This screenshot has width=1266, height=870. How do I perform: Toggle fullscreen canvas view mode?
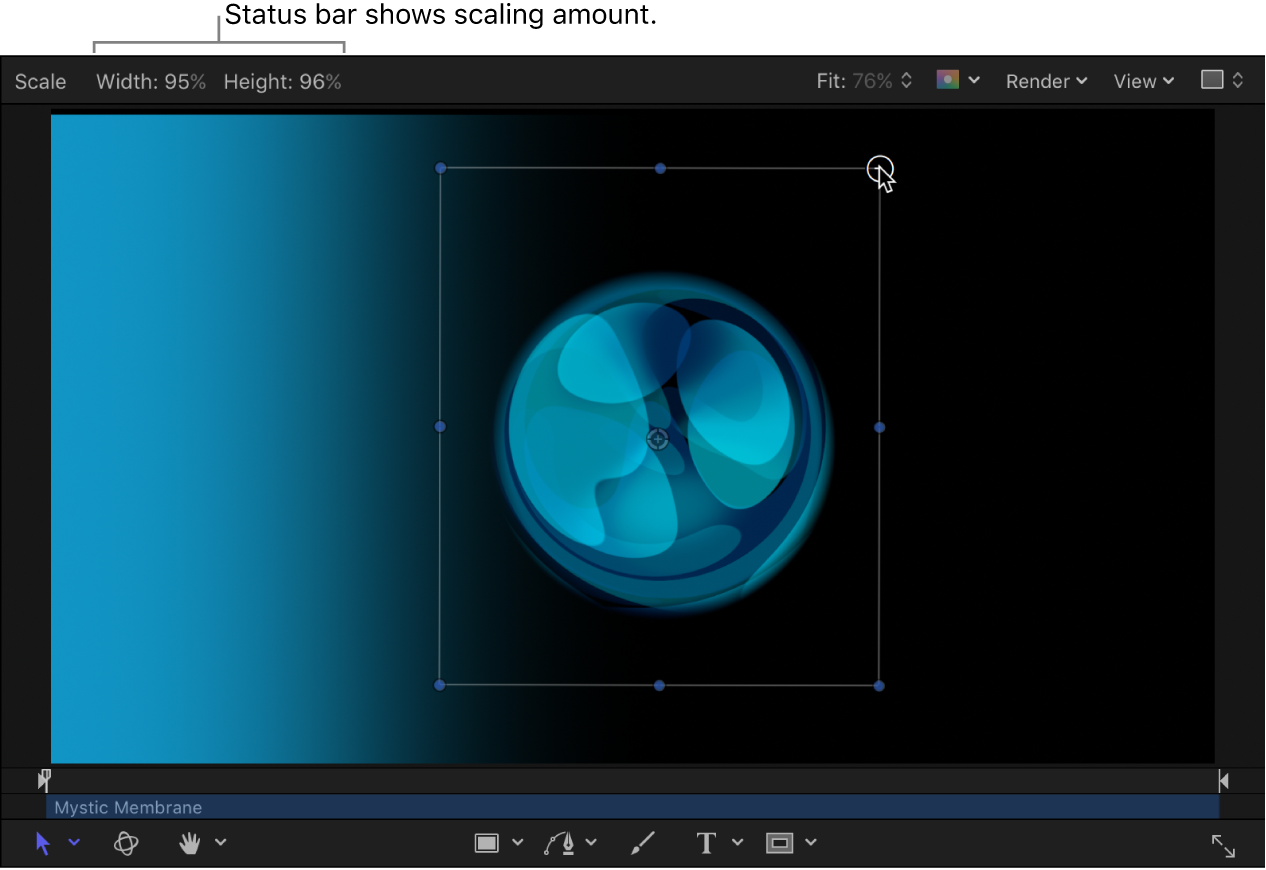click(1223, 845)
